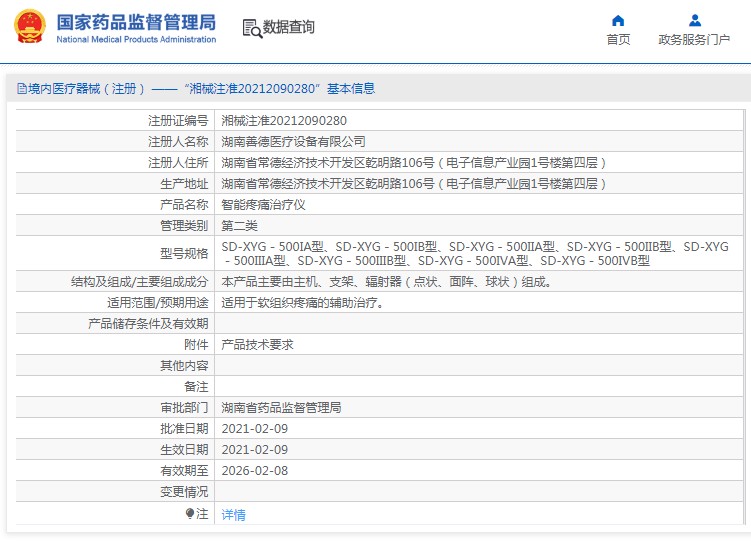Click the lightbulb icon beside 注
This screenshot has width=751, height=543.
[190, 514]
